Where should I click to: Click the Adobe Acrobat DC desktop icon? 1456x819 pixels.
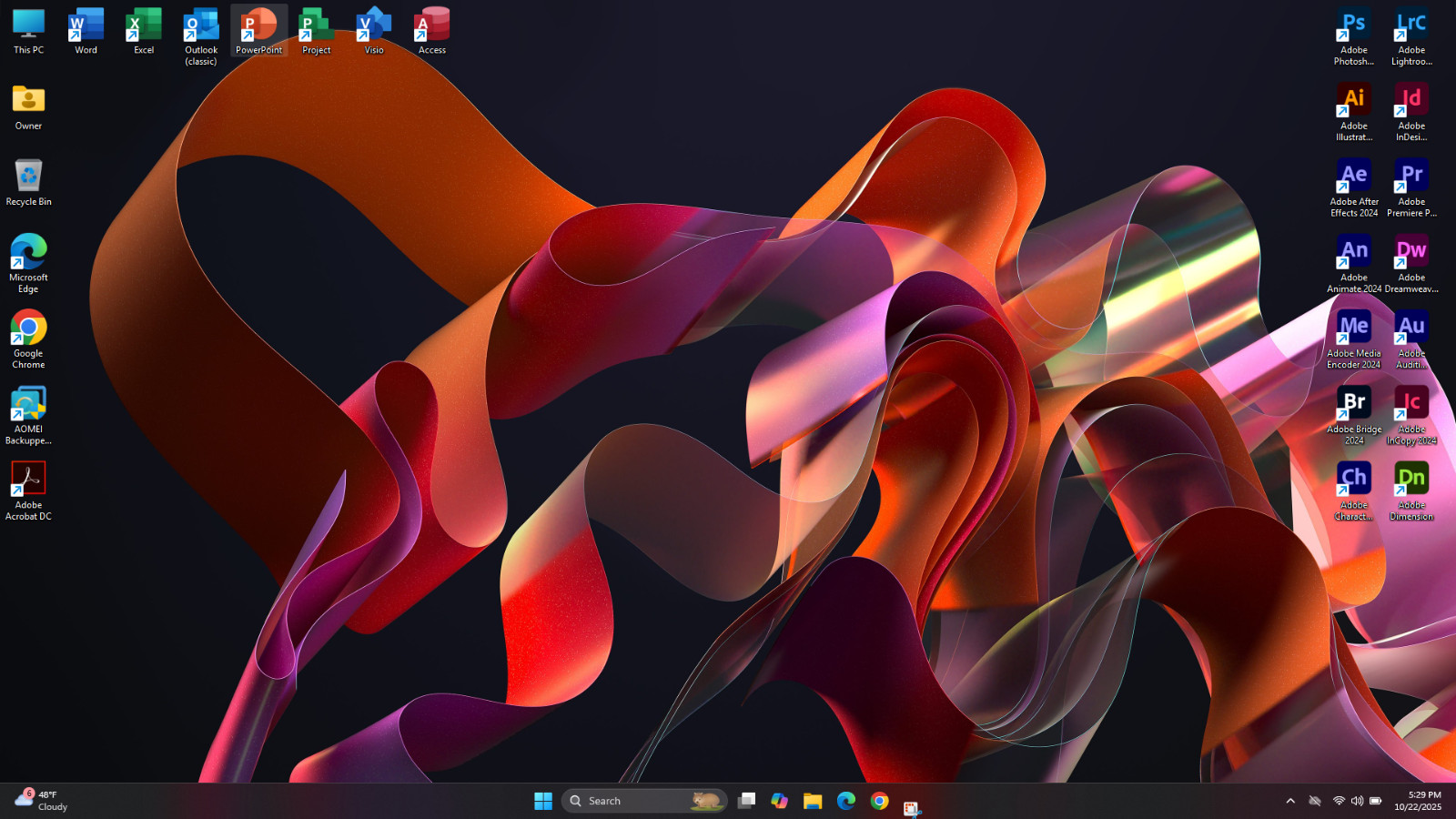[28, 490]
